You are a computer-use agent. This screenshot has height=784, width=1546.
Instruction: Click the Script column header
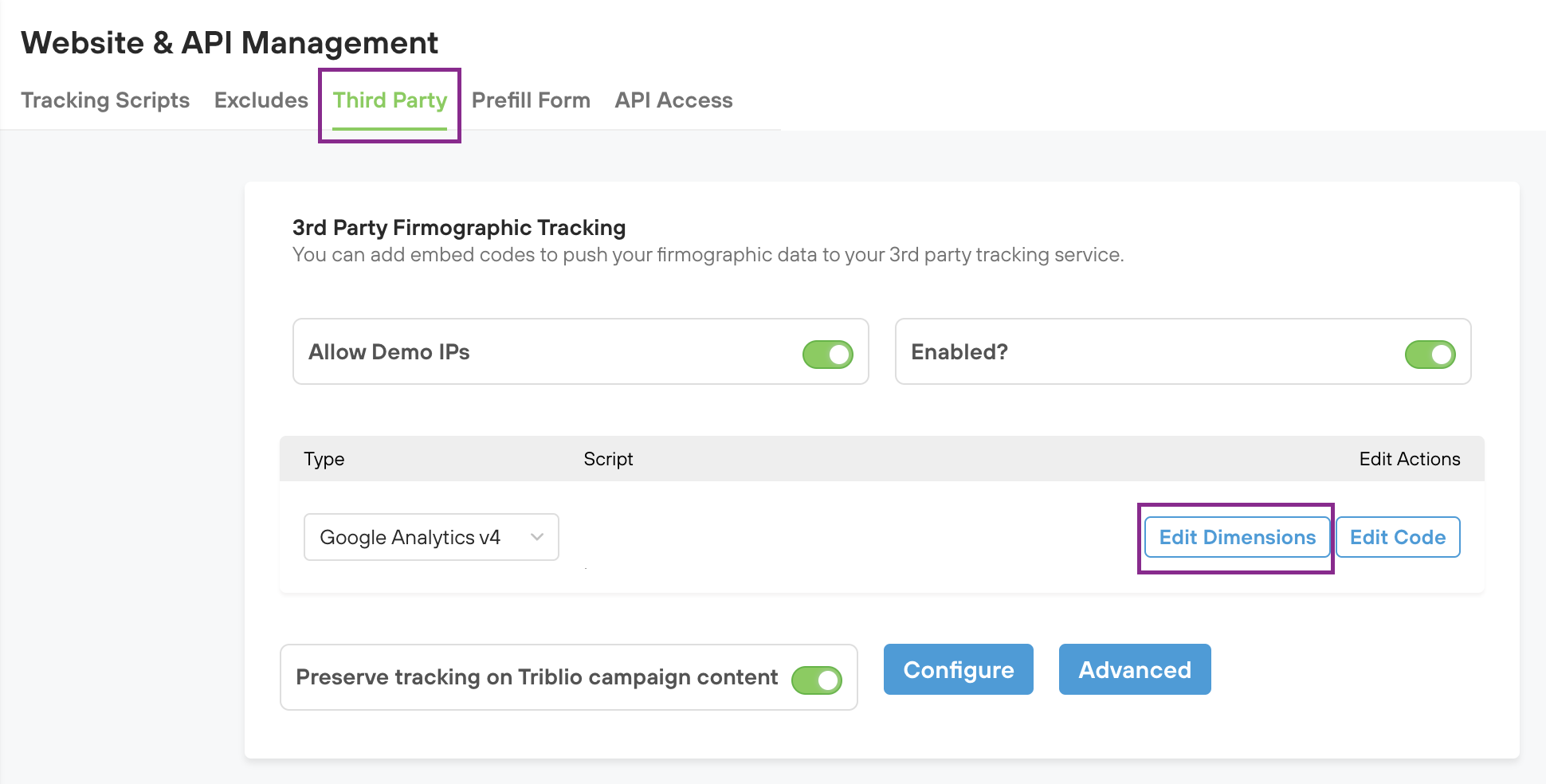[x=608, y=459]
